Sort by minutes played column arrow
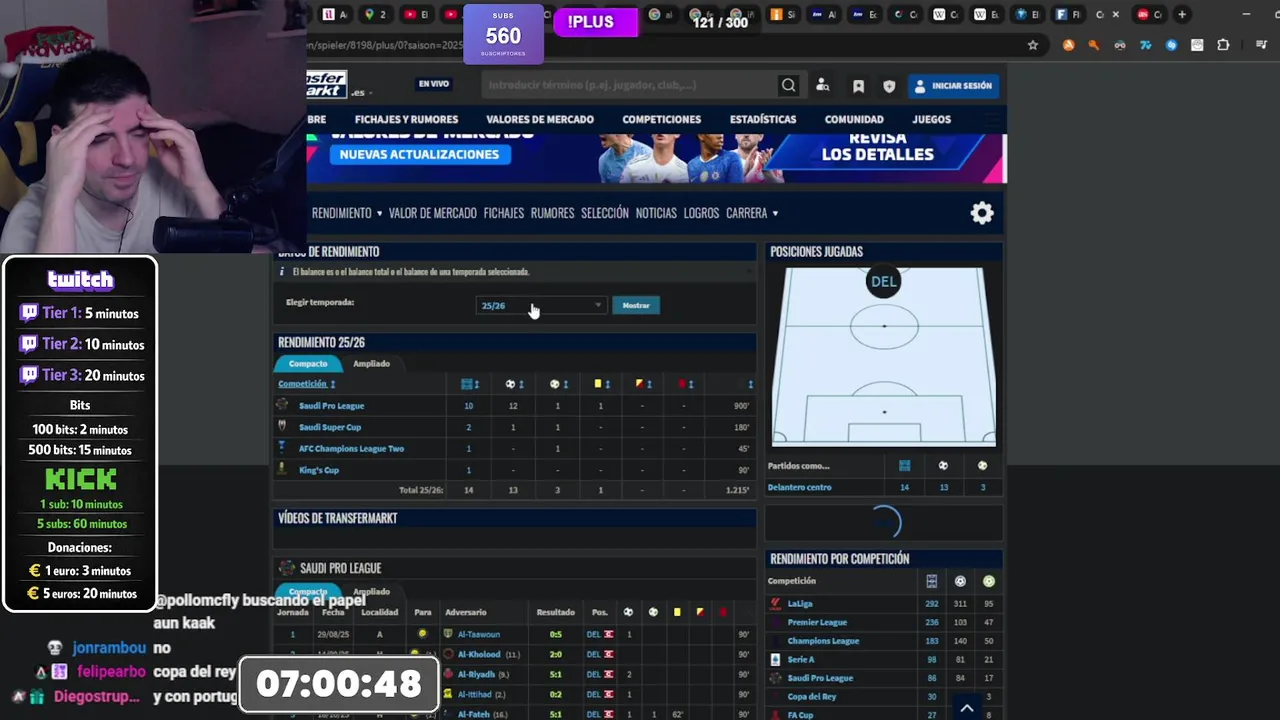1280x720 pixels. (750, 384)
